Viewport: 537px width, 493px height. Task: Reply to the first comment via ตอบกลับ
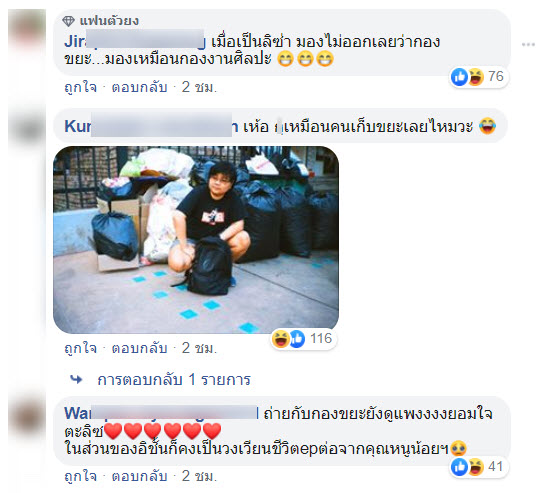pyautogui.click(x=139, y=87)
